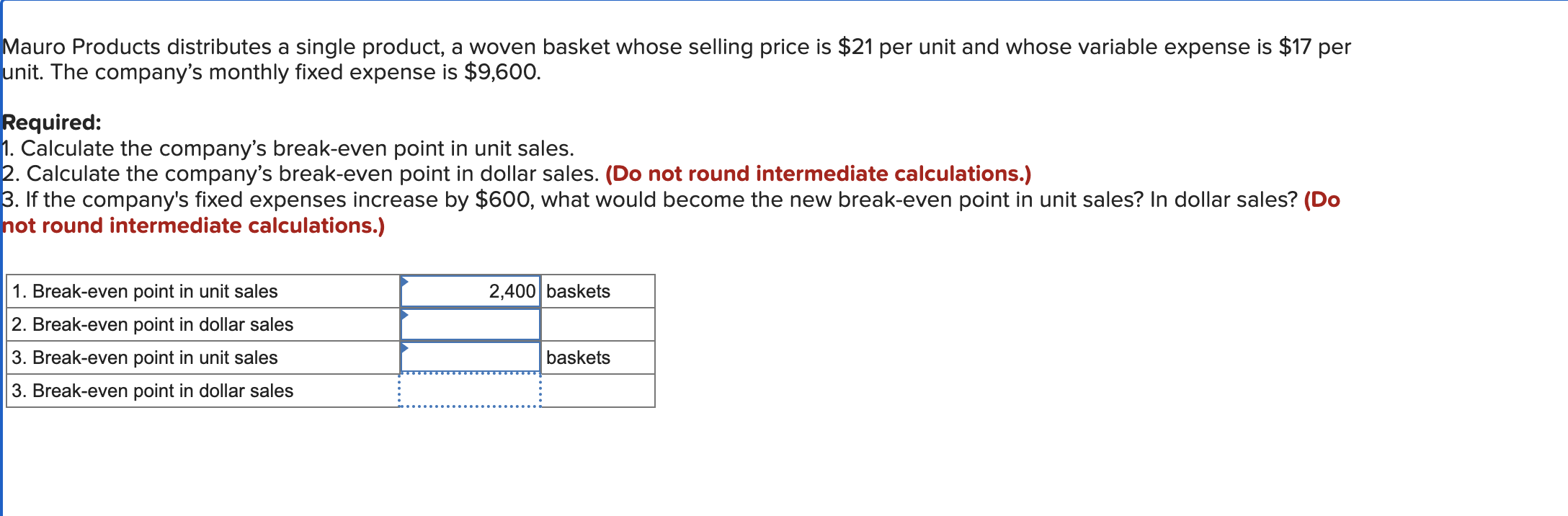Click the empty answer field for break-even dollar sales

click(x=470, y=324)
